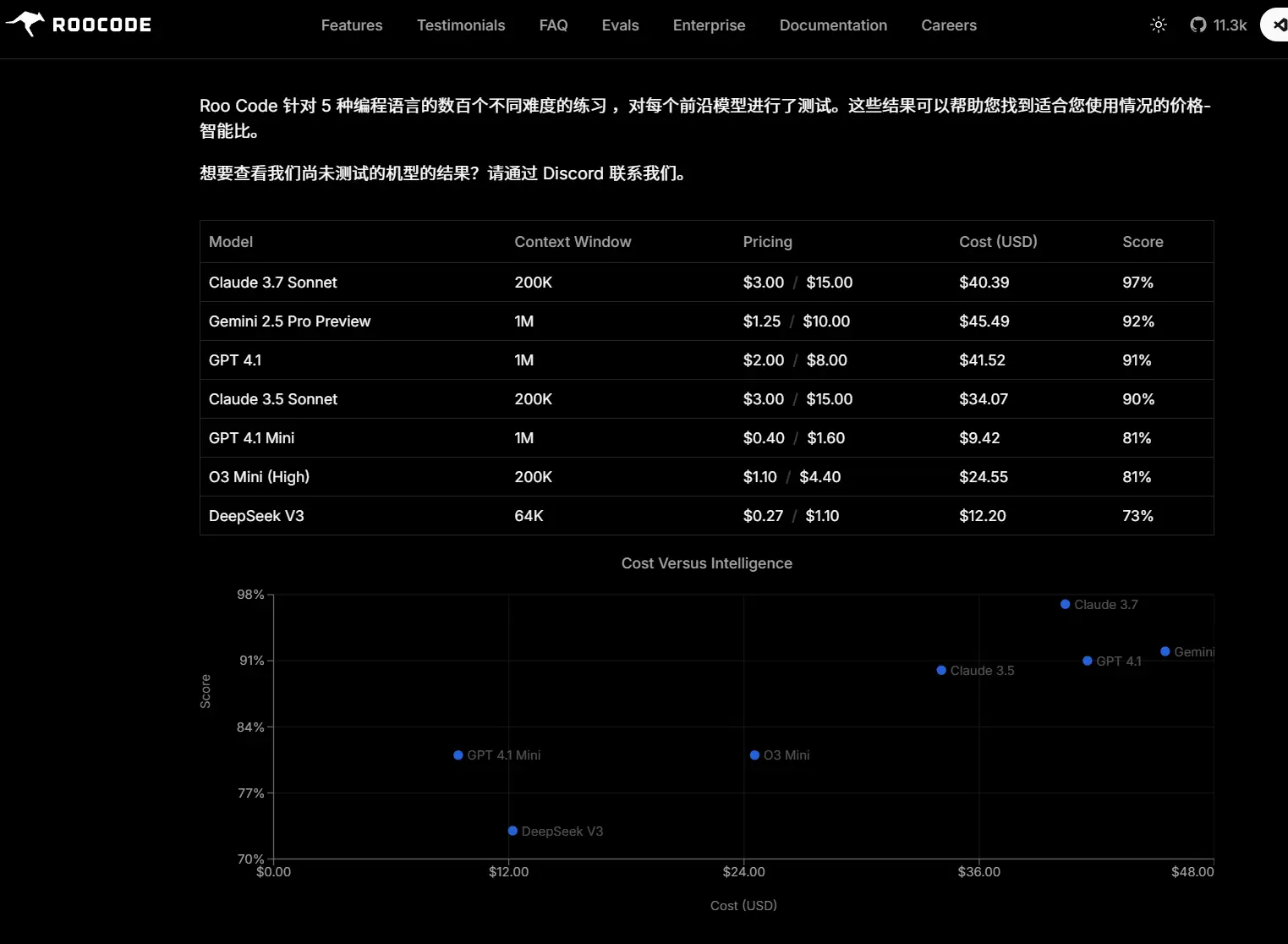Click the $24.00 x-axis label
The width and height of the screenshot is (1288, 944).
click(744, 872)
